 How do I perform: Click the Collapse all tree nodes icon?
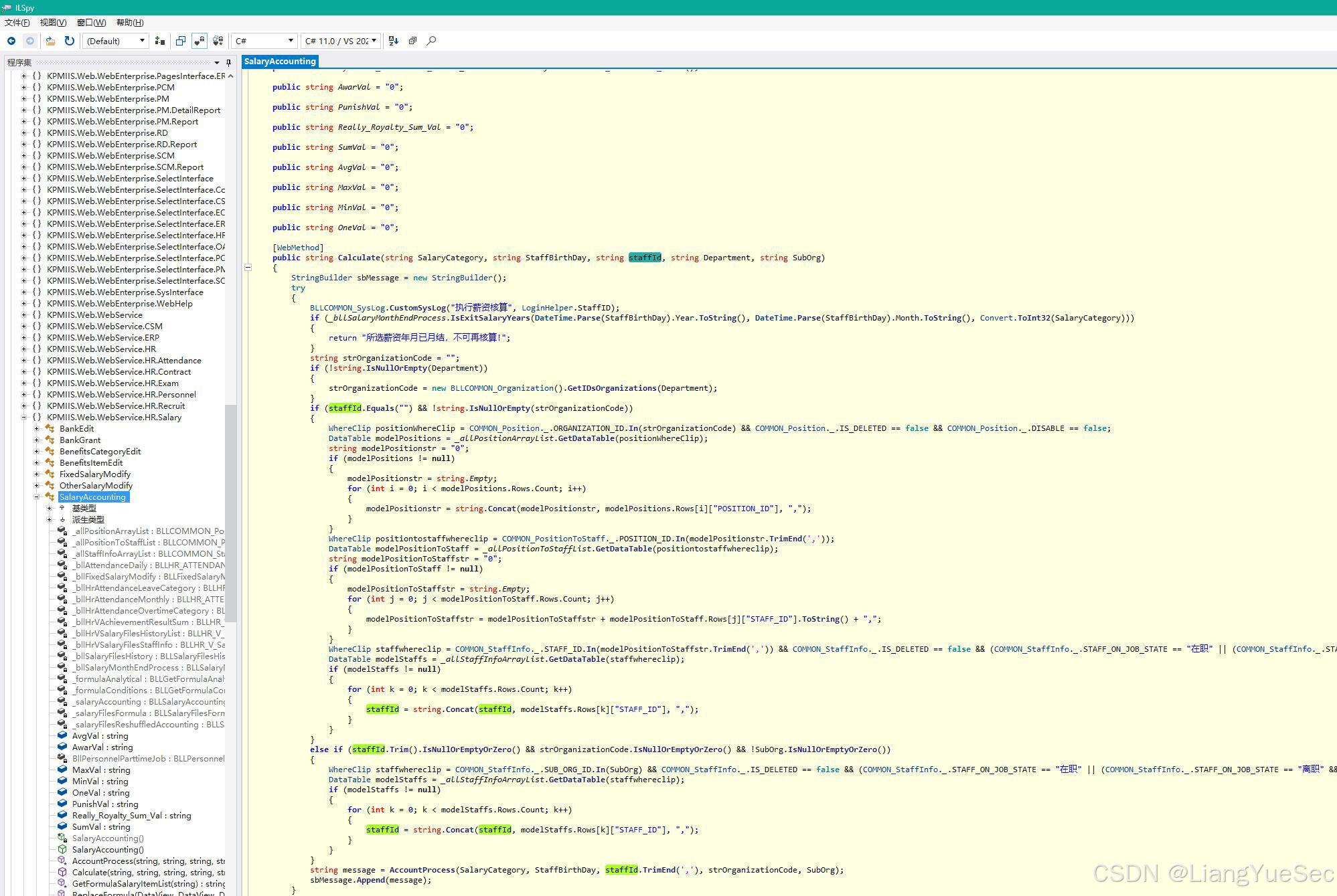click(412, 41)
